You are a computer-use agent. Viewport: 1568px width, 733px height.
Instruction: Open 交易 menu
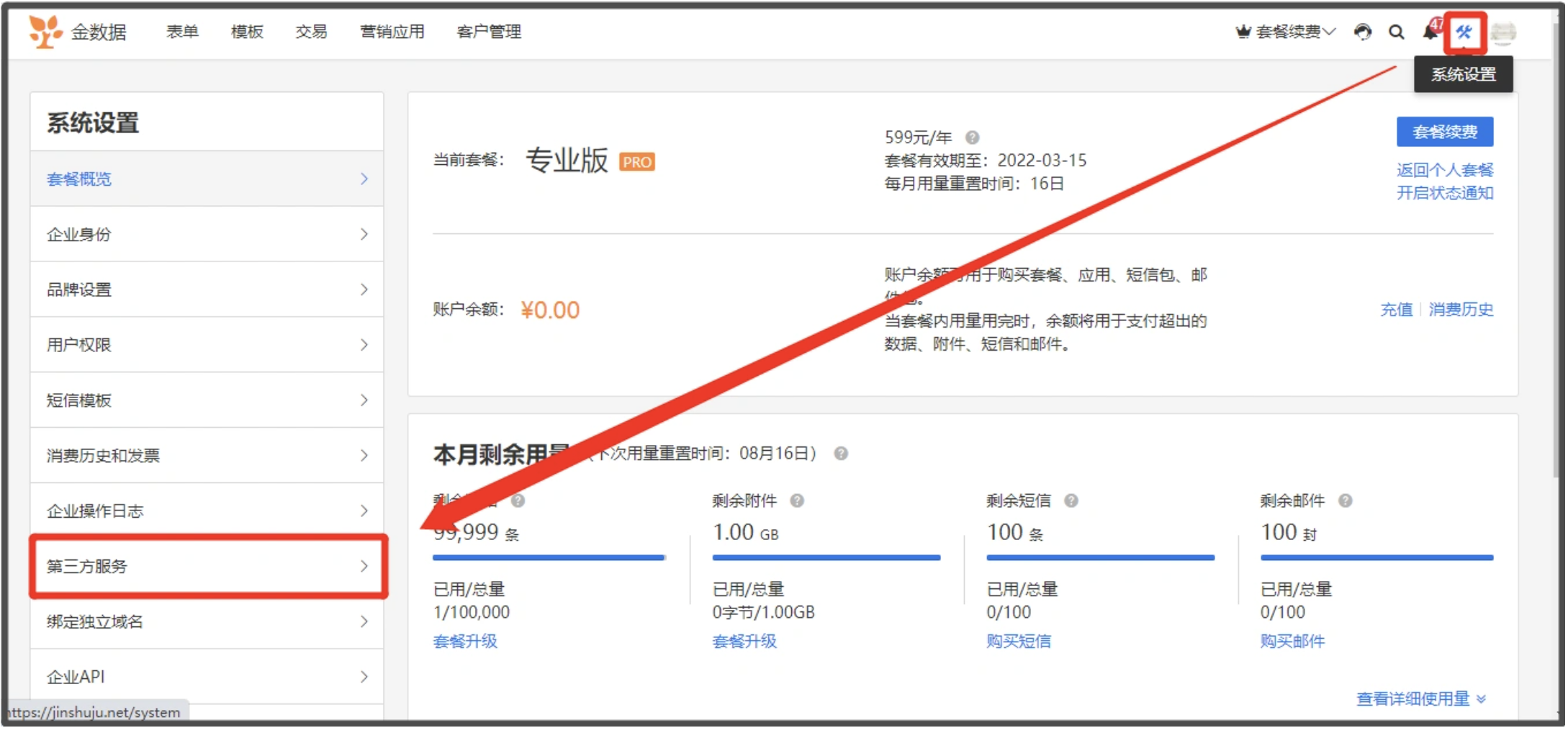[x=311, y=32]
